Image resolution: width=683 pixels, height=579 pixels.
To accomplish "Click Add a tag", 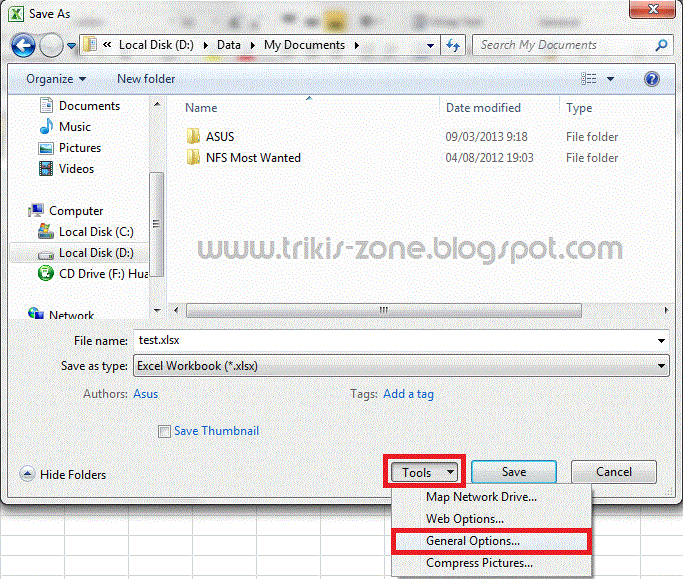I will pos(408,394).
